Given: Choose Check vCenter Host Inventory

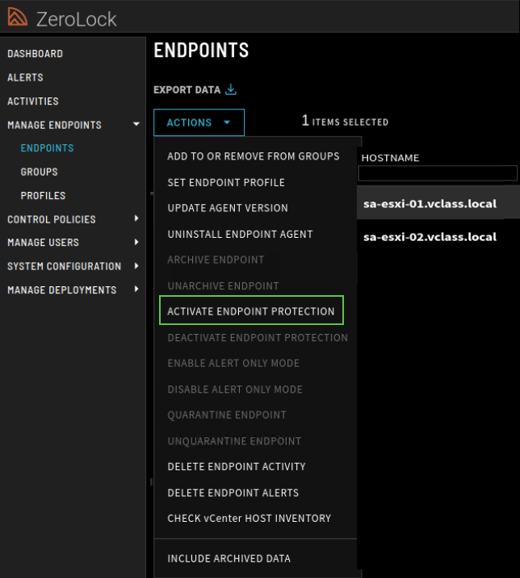Looking at the screenshot, I should pos(249,518).
